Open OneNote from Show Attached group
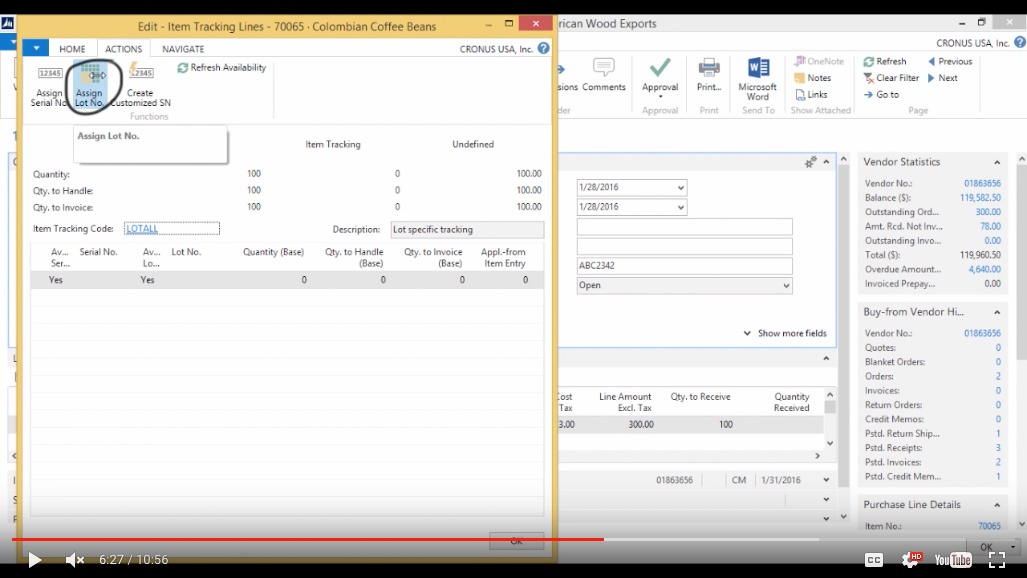 (819, 61)
